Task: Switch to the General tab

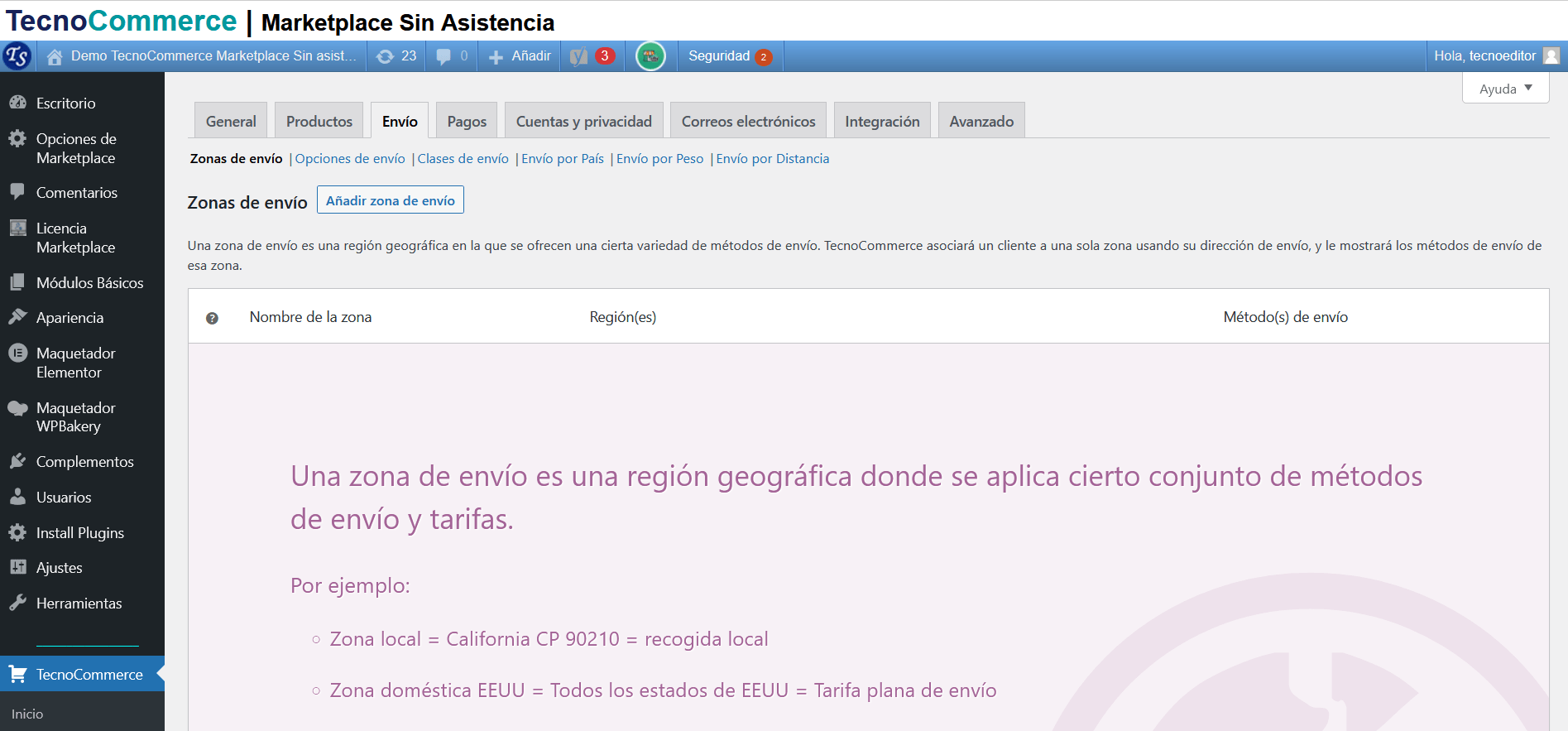Action: (x=231, y=121)
